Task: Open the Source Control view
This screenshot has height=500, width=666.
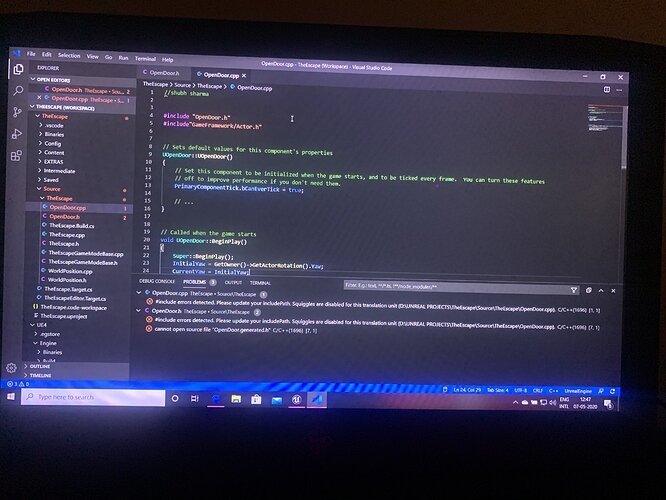Action: pyautogui.click(x=17, y=112)
